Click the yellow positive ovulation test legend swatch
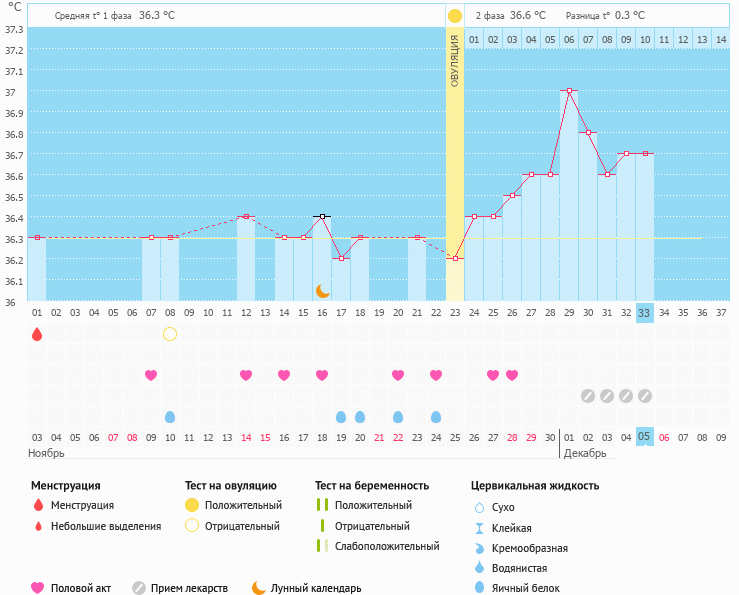The width and height of the screenshot is (739, 595). pos(191,505)
